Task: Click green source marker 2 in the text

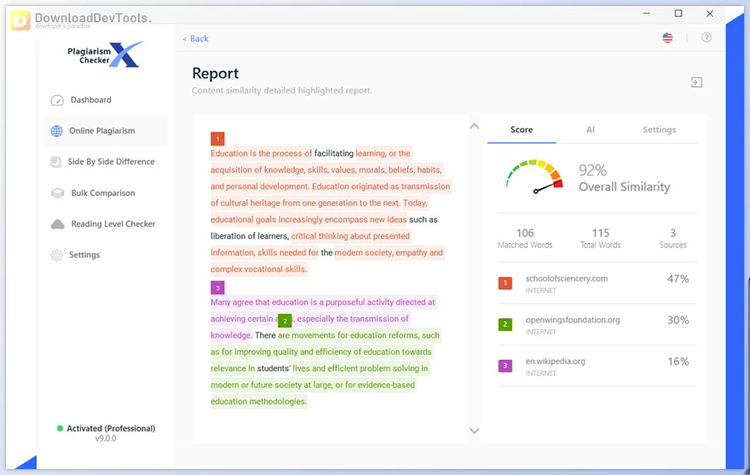Action: point(285,320)
